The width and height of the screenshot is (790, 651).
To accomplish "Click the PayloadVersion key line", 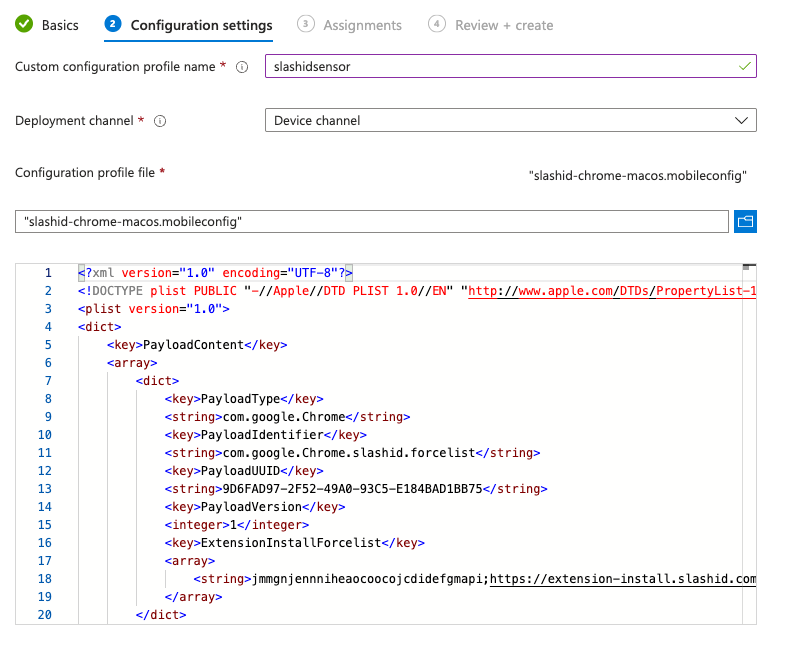I will [x=255, y=507].
